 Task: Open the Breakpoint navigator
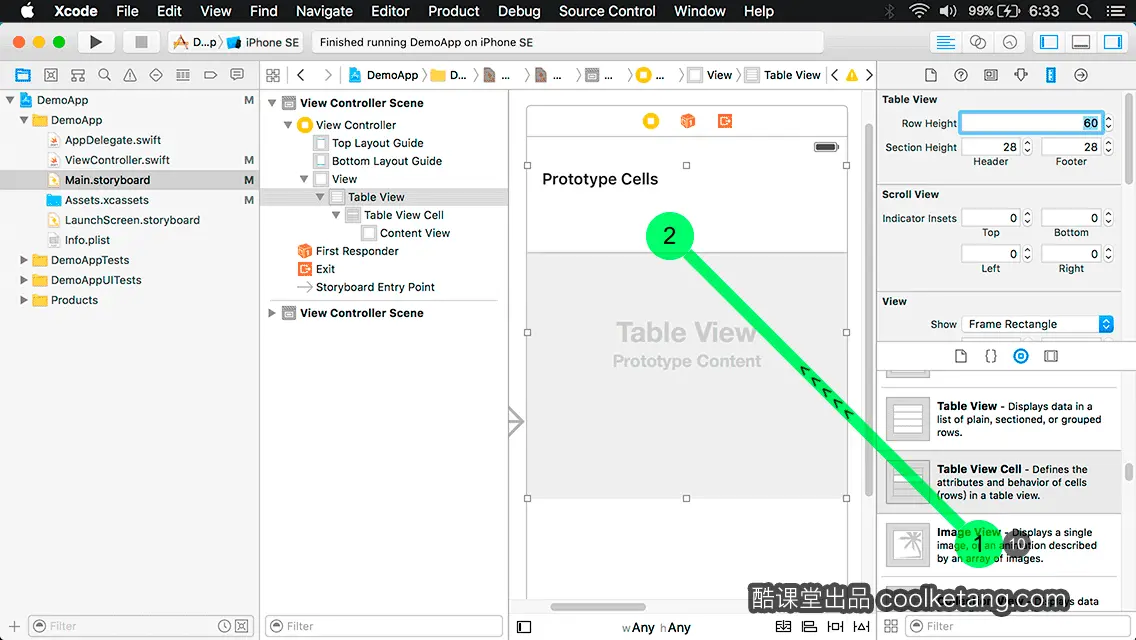point(210,75)
